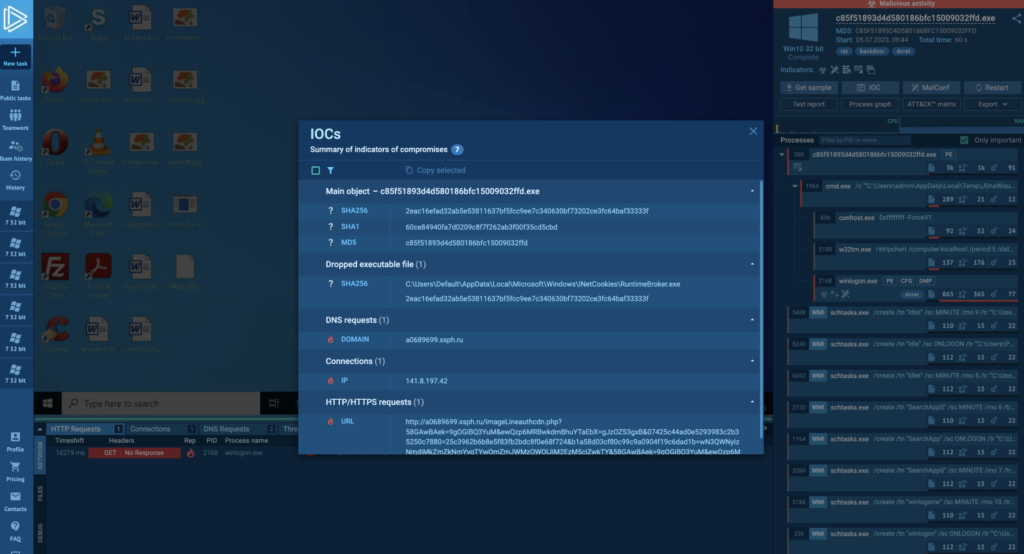Collapse the cmd.exe process tree node

point(794,185)
